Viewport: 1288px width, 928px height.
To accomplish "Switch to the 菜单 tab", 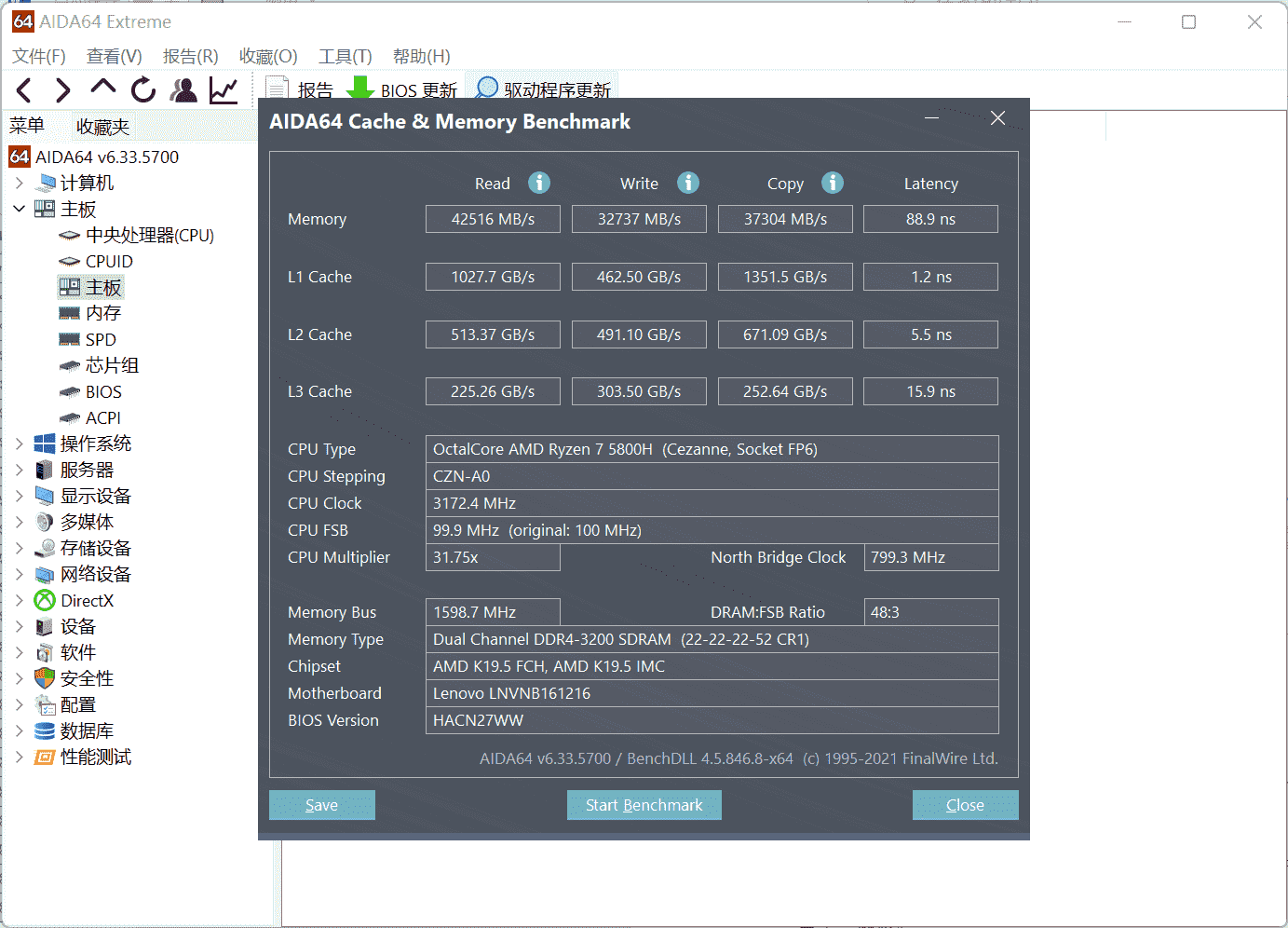I will coord(28,126).
